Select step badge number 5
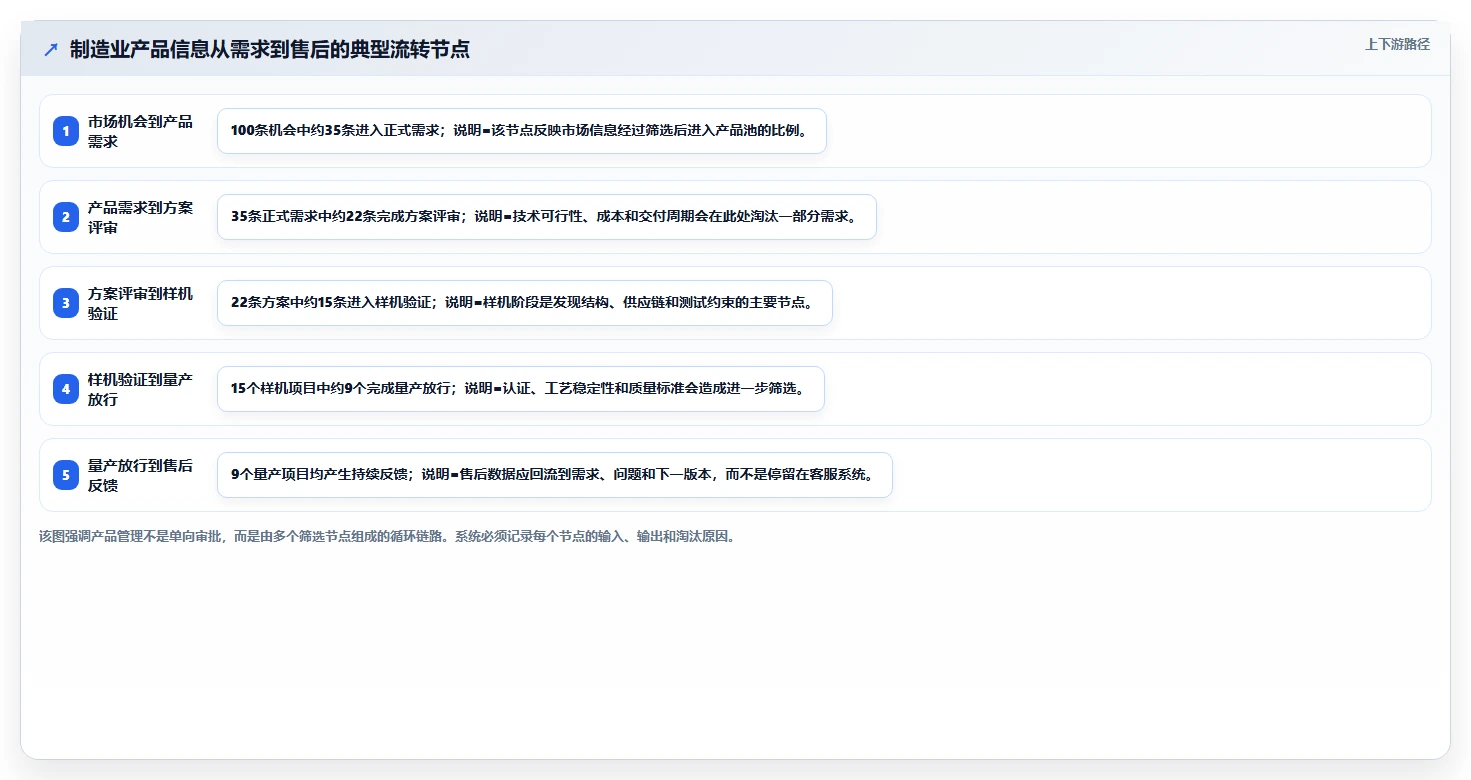The height and width of the screenshot is (780, 1471). (66, 475)
